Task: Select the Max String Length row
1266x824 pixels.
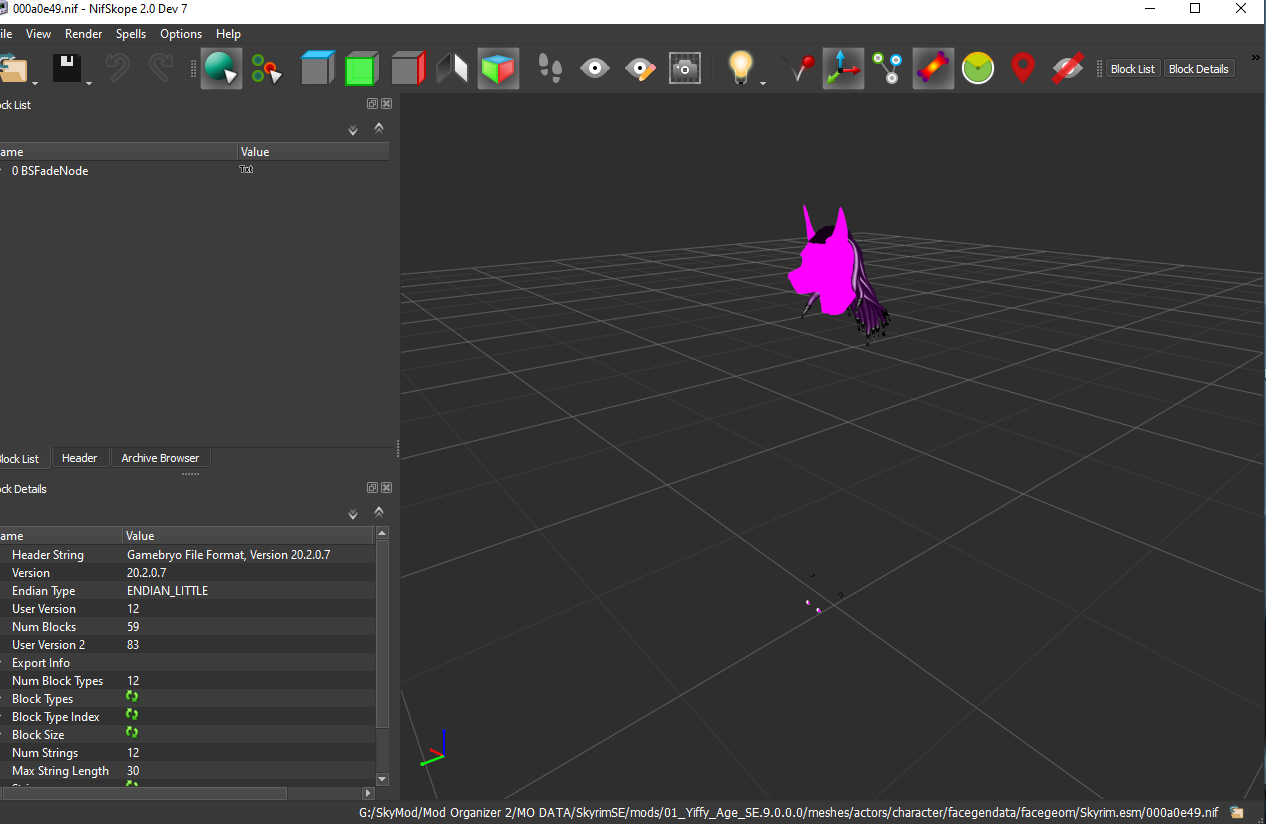Action: tap(188, 771)
